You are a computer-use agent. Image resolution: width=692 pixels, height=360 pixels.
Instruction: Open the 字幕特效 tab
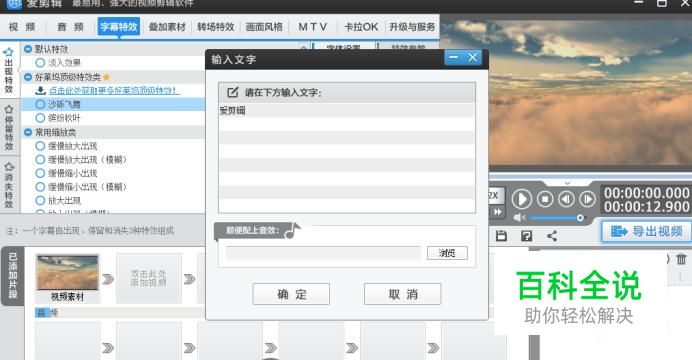pos(119,27)
